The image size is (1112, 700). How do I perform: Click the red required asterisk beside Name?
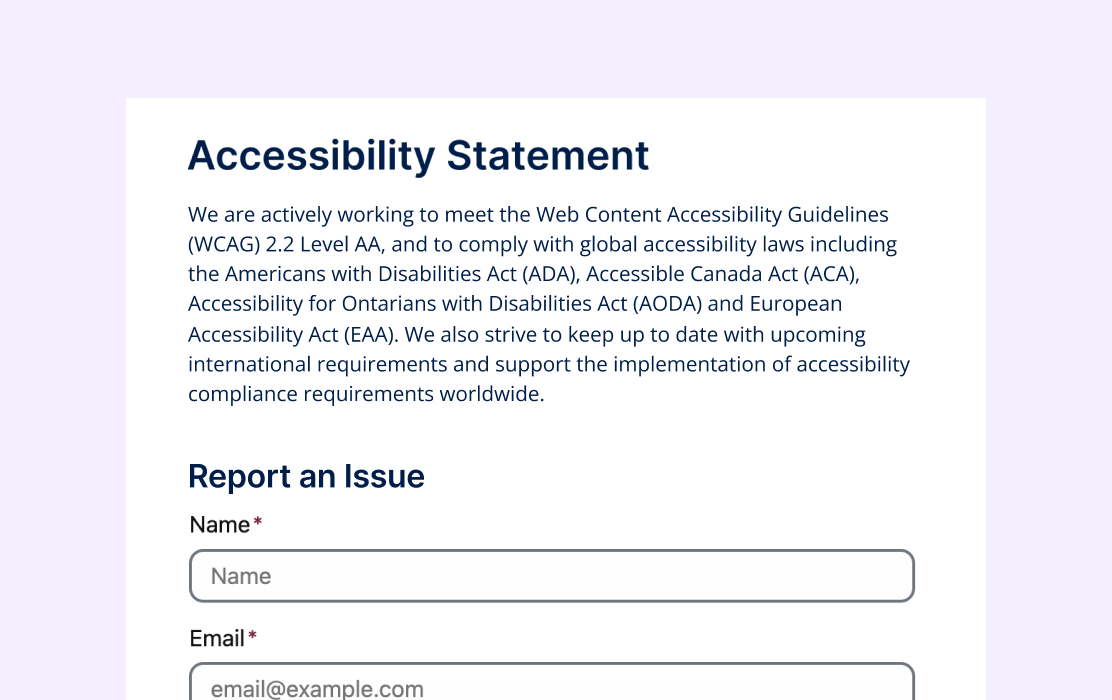(258, 524)
